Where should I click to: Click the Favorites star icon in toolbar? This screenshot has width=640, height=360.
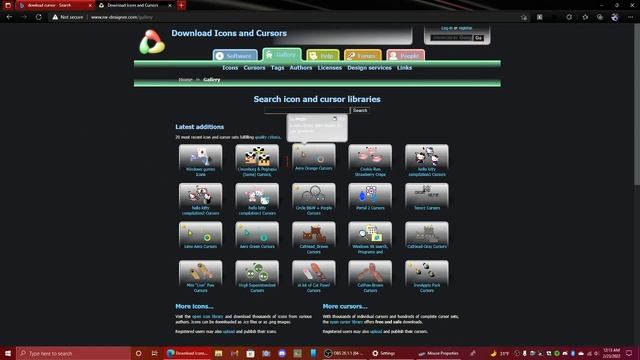(x=585, y=17)
